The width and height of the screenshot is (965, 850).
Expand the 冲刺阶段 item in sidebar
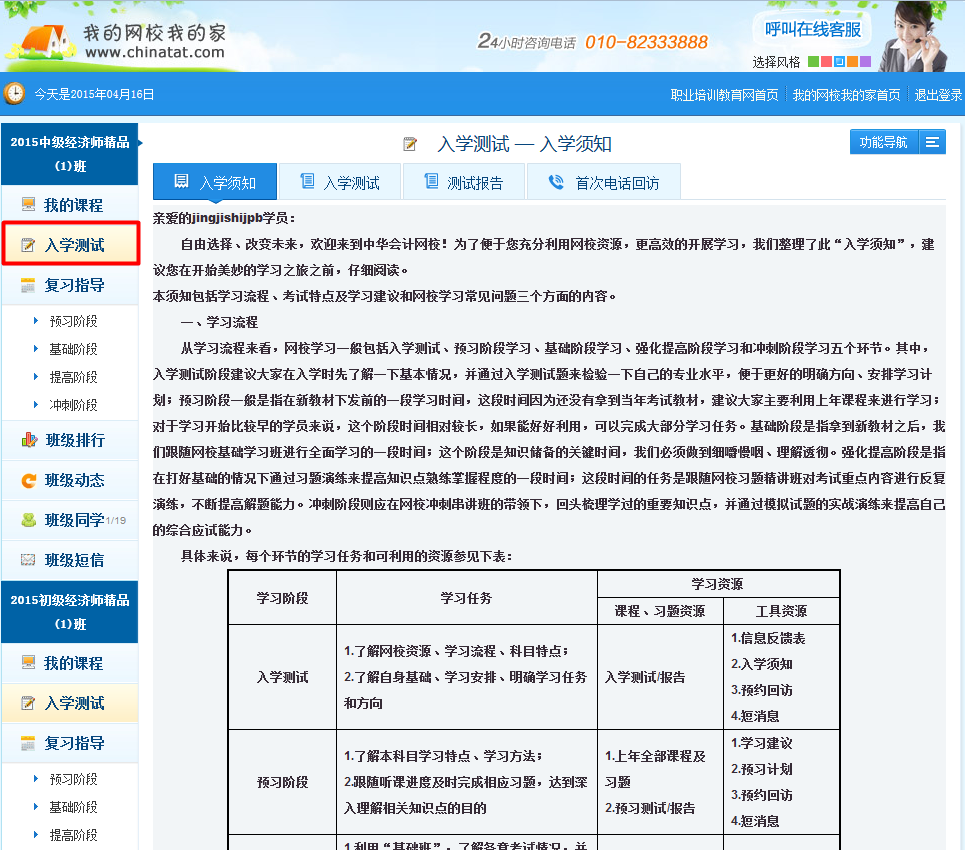[x=73, y=405]
